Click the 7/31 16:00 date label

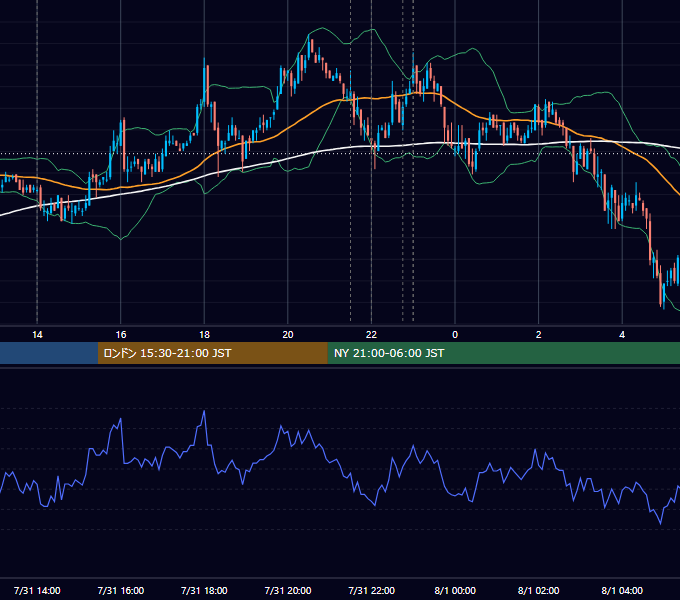coord(121,590)
